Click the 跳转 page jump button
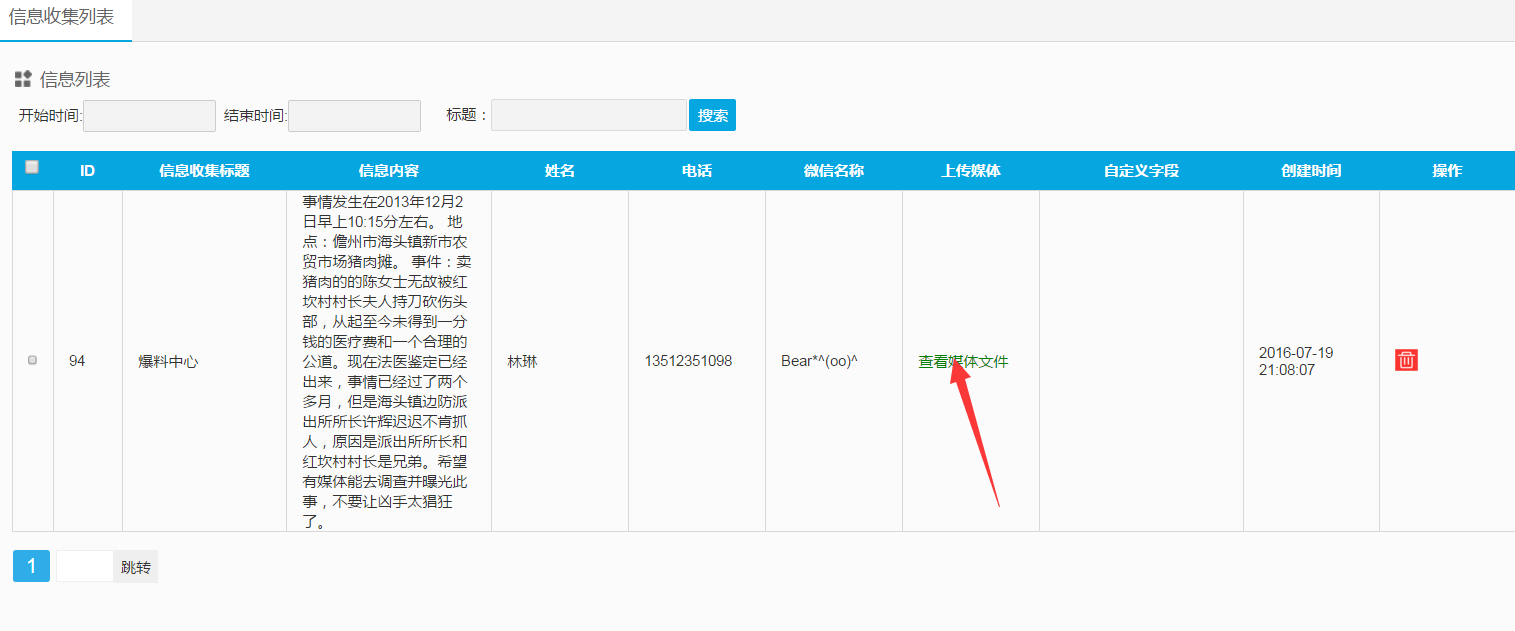The image size is (1515, 631). 135,567
